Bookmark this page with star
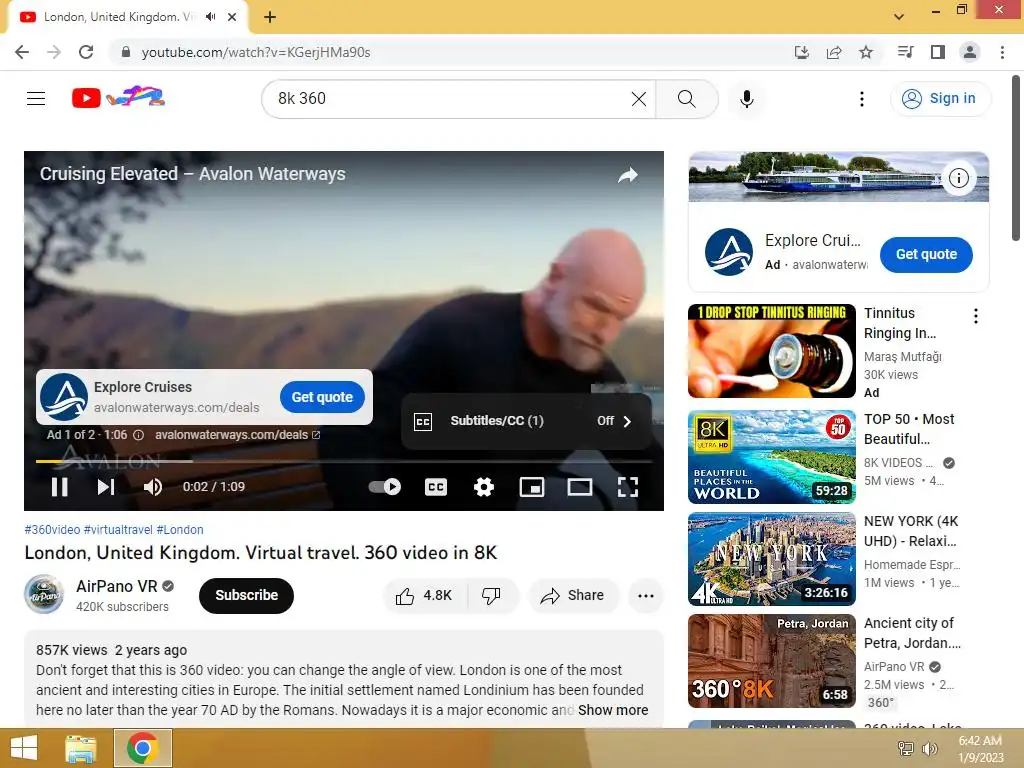The width and height of the screenshot is (1024, 768). click(866, 52)
